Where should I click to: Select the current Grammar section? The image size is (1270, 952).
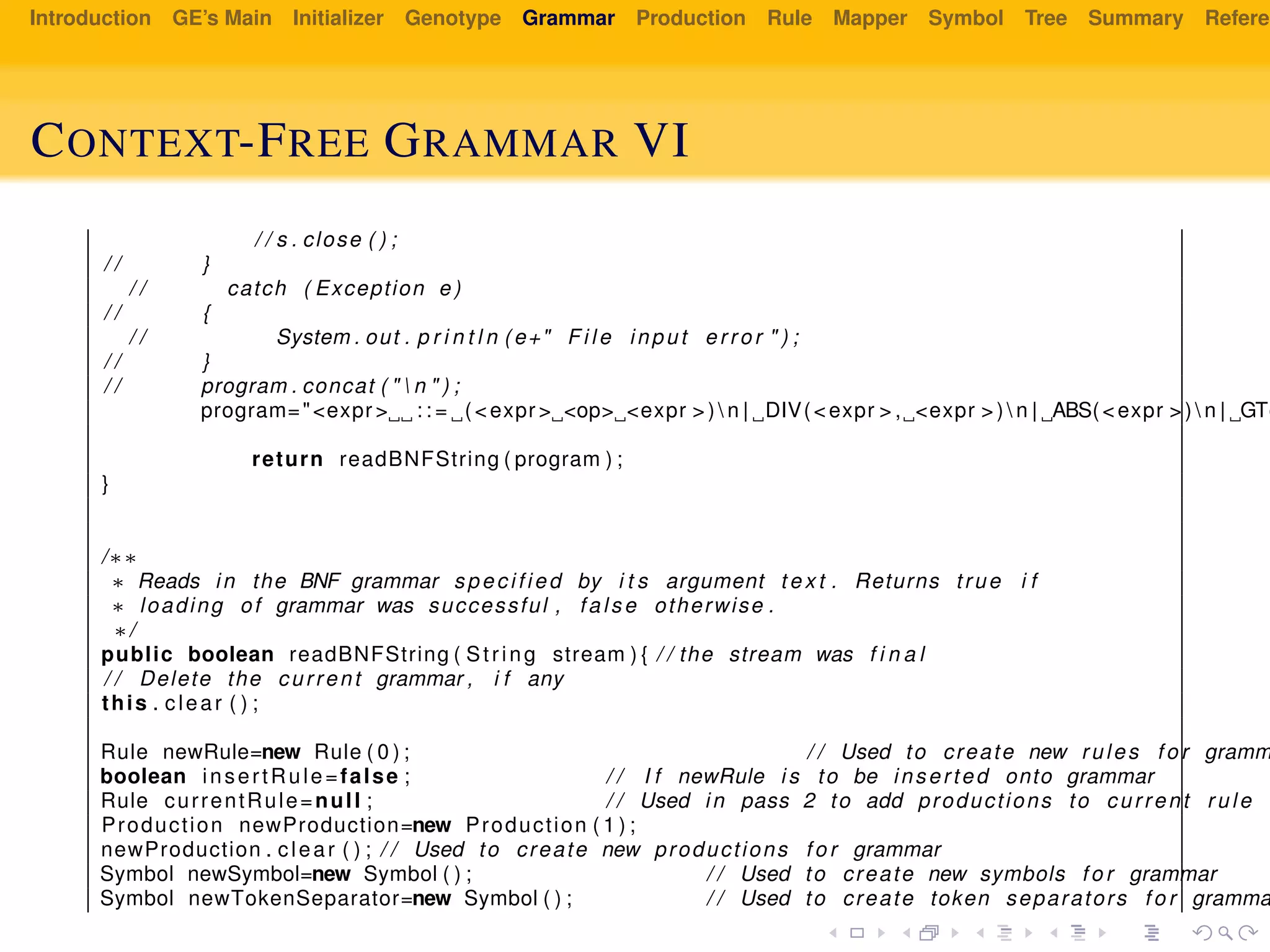pos(569,18)
